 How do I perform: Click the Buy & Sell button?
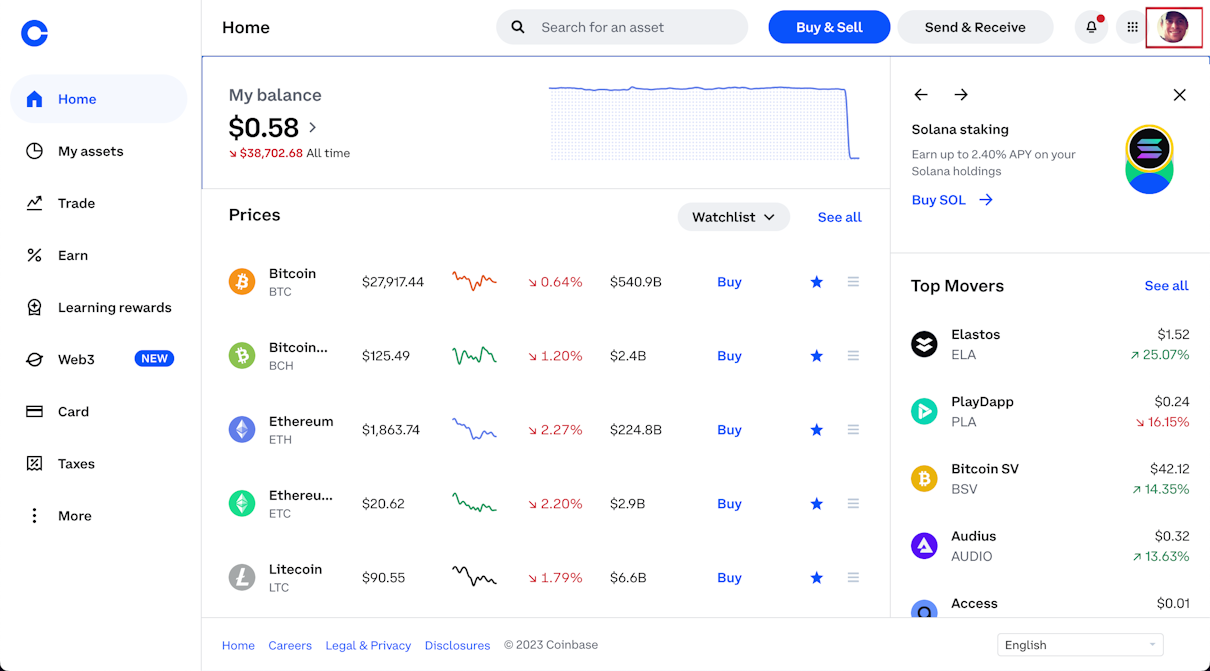click(x=829, y=27)
